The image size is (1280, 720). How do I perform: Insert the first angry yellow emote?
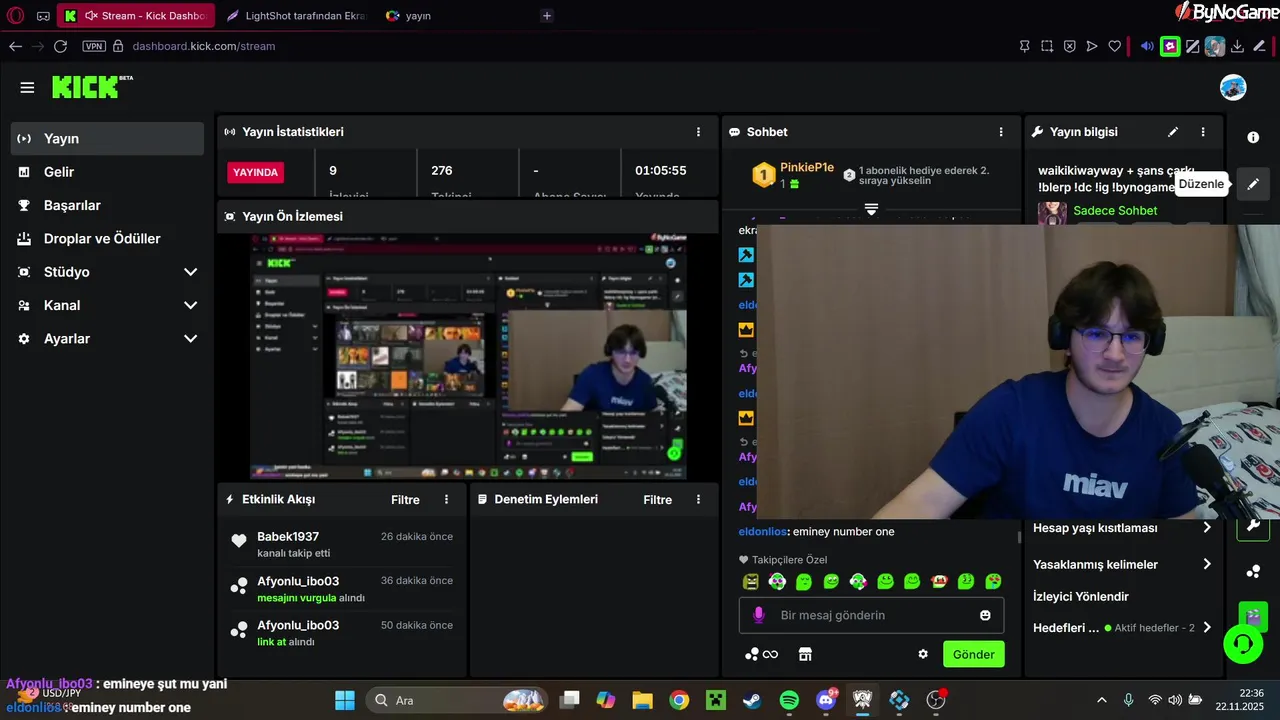(x=751, y=581)
